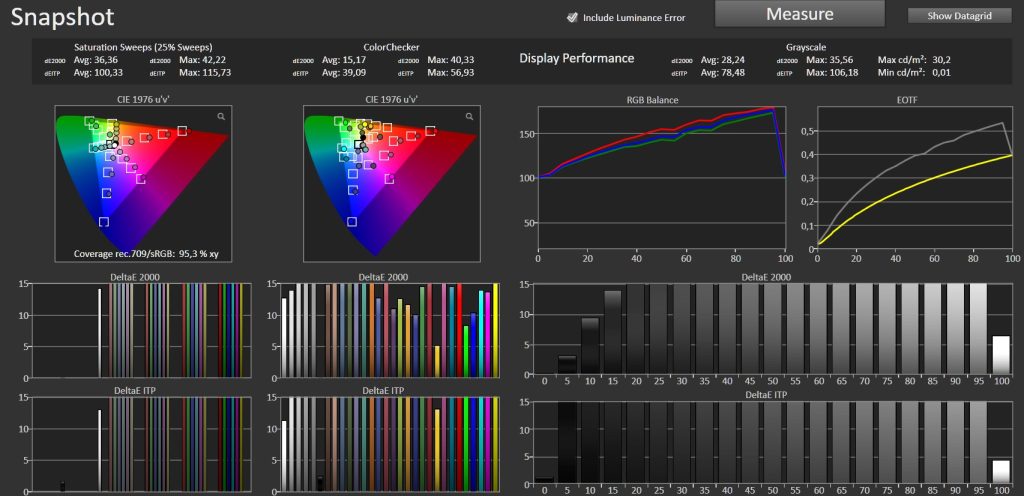Click the magnifier icon on Saturation Sweeps CIE chart
Viewport: 1024px width, 496px height.
pyautogui.click(x=220, y=117)
